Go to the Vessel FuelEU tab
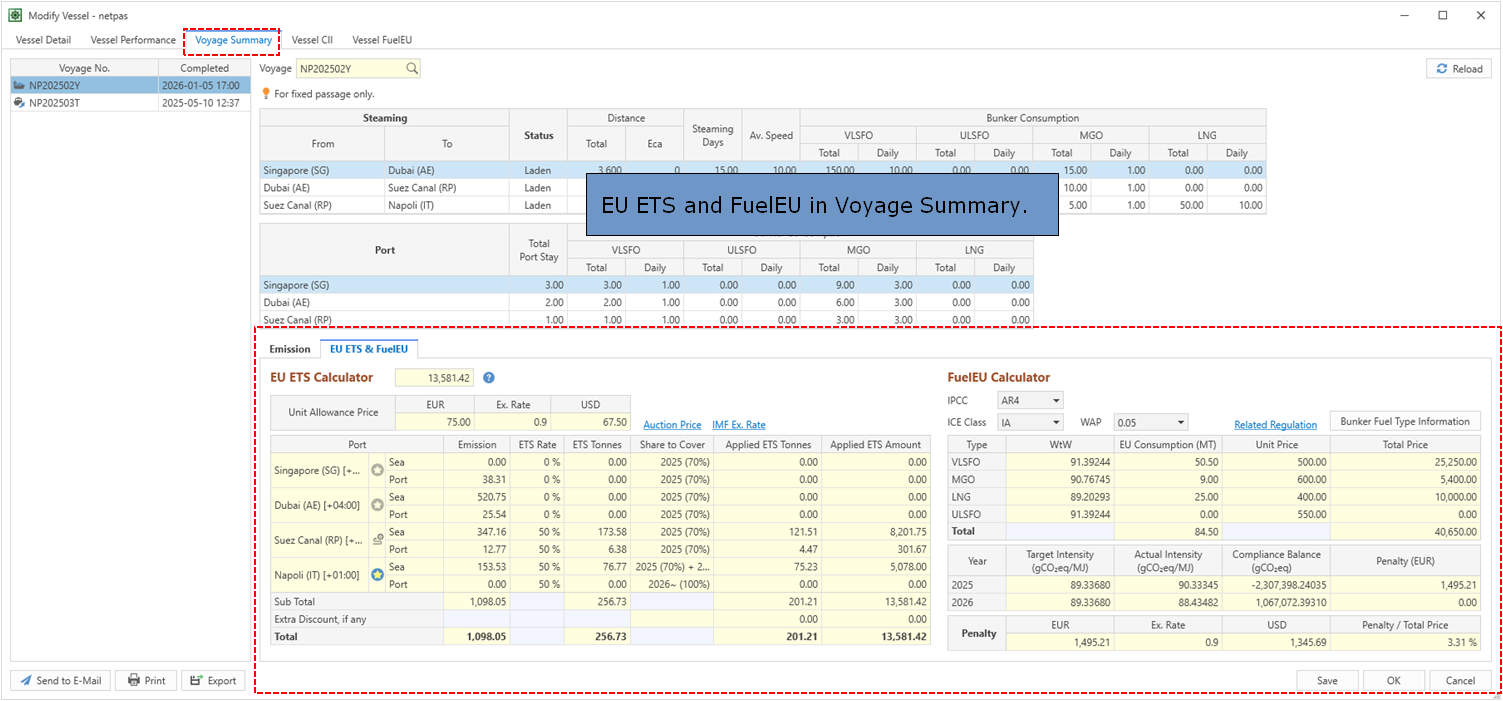 pos(382,40)
